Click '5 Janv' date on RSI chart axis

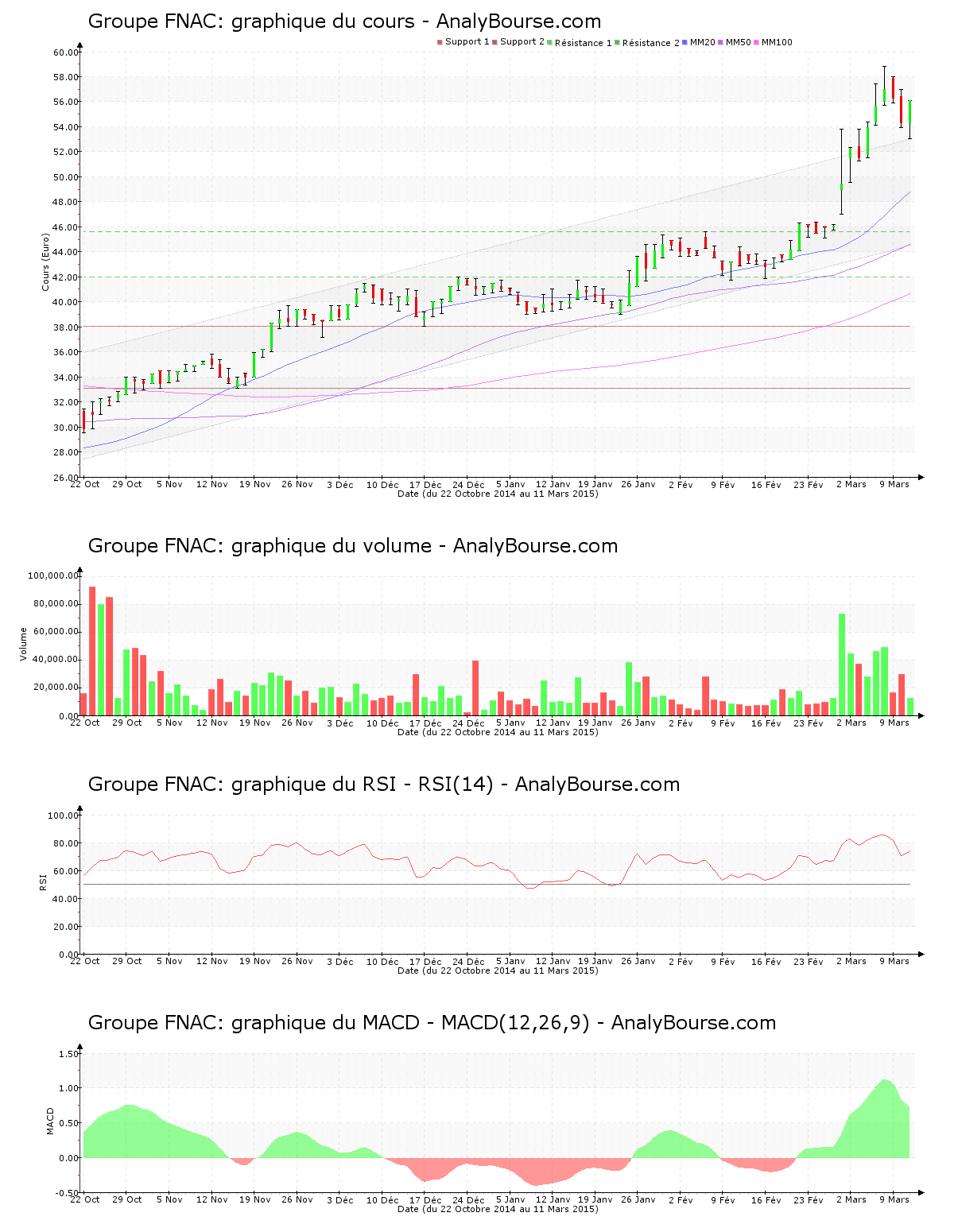(x=510, y=961)
